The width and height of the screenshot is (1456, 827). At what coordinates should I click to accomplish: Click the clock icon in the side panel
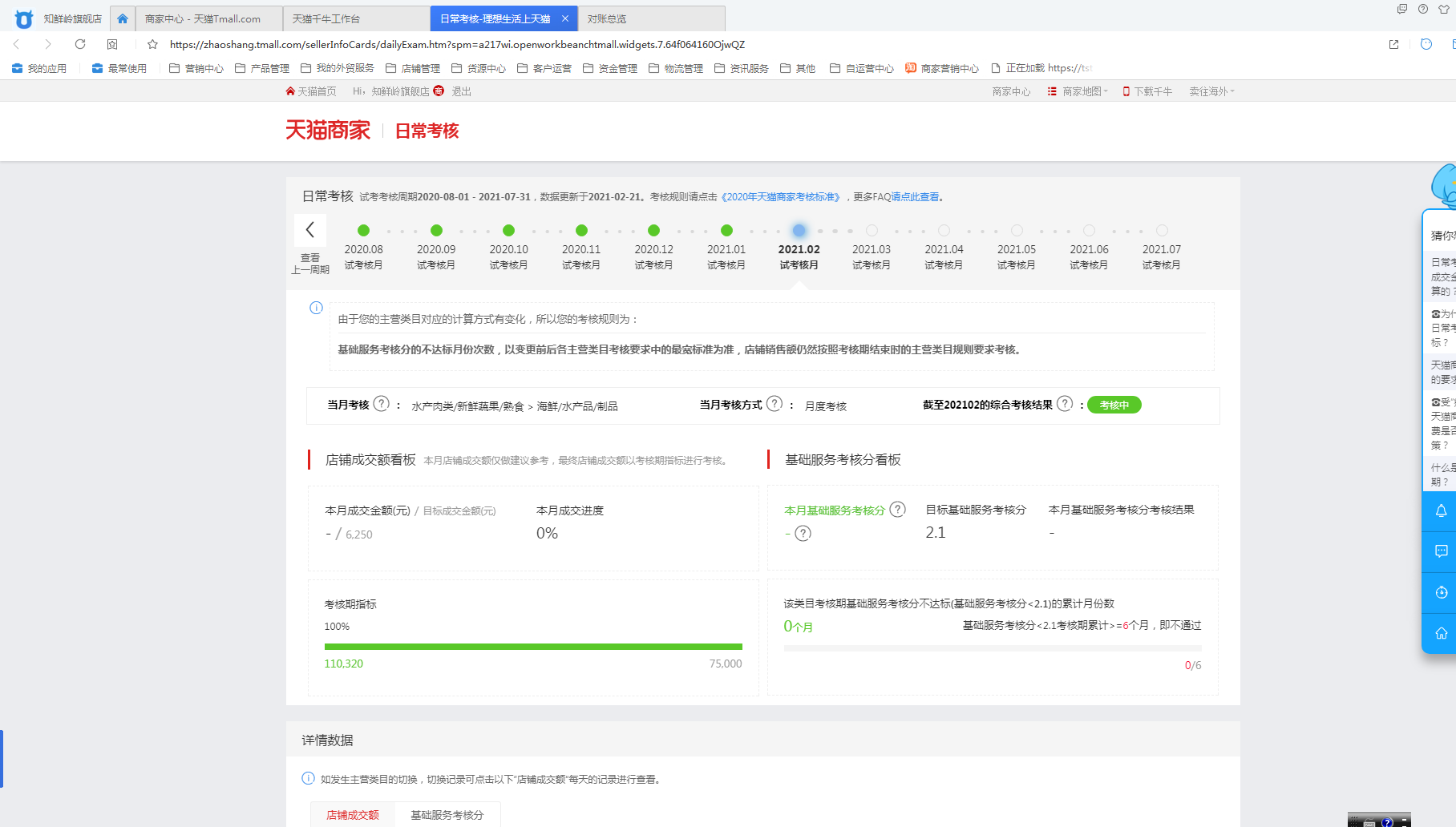[1441, 592]
